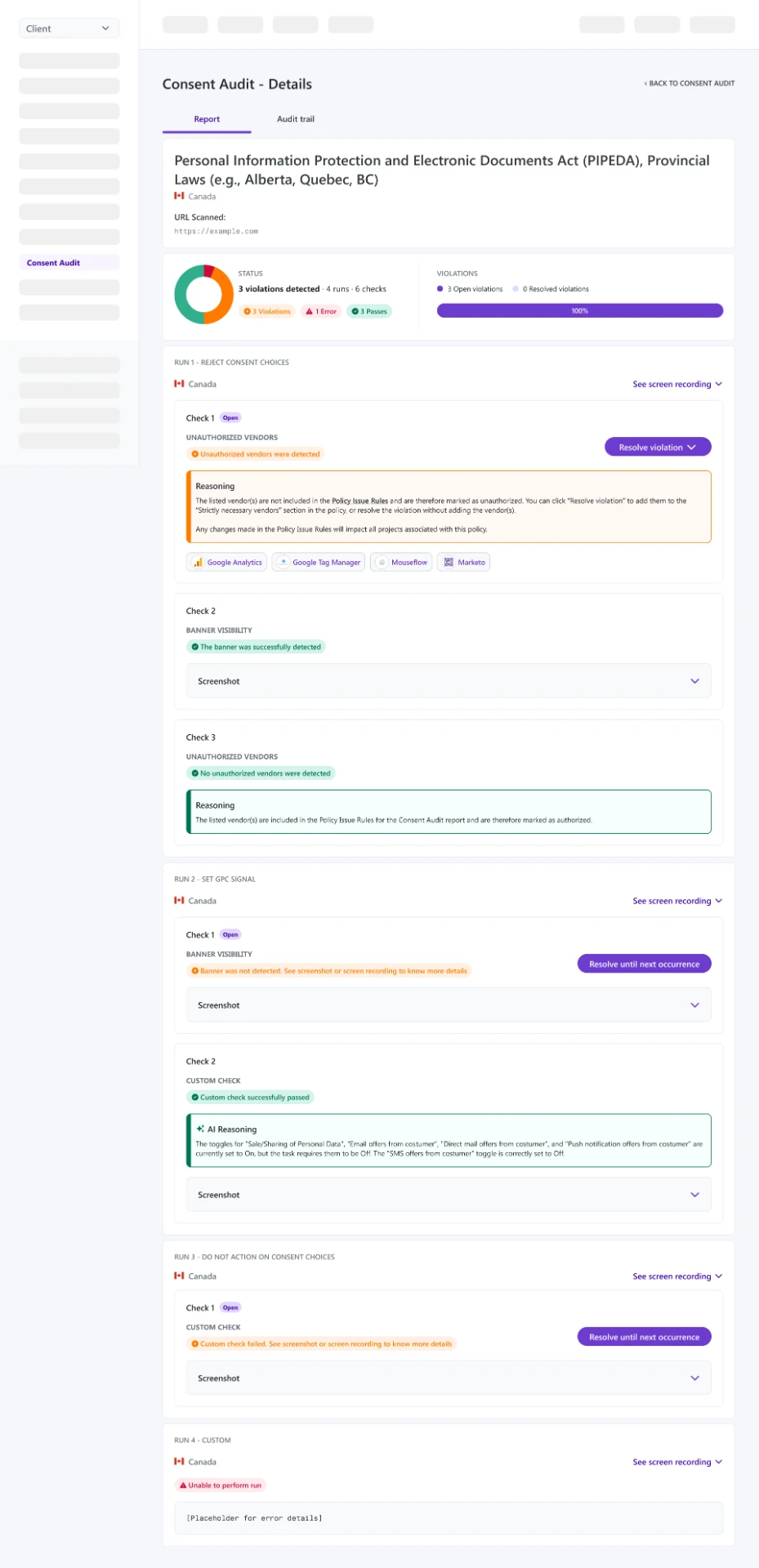Click Unauthorized vendors were detected badge
The width and height of the screenshot is (759, 1568).
pyautogui.click(x=255, y=454)
